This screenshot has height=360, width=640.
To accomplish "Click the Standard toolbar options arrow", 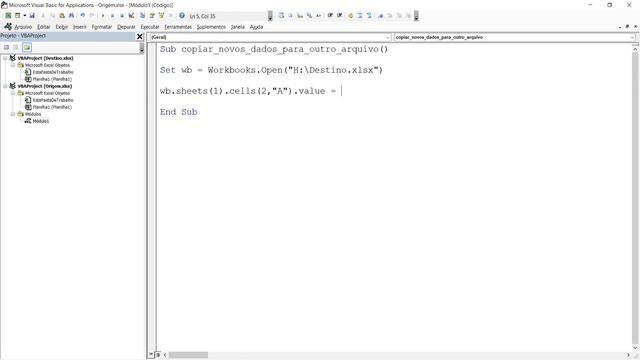I will tap(270, 16).
